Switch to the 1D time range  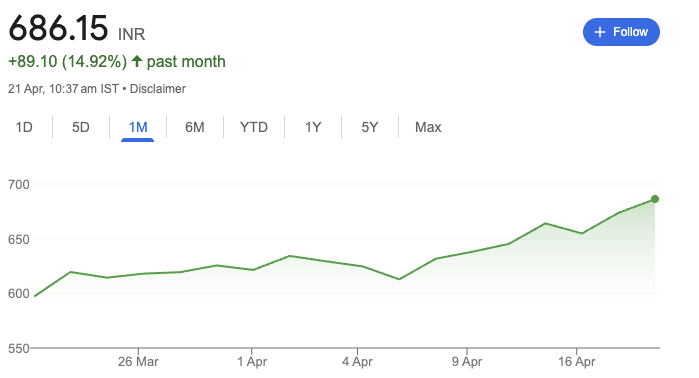(x=24, y=127)
